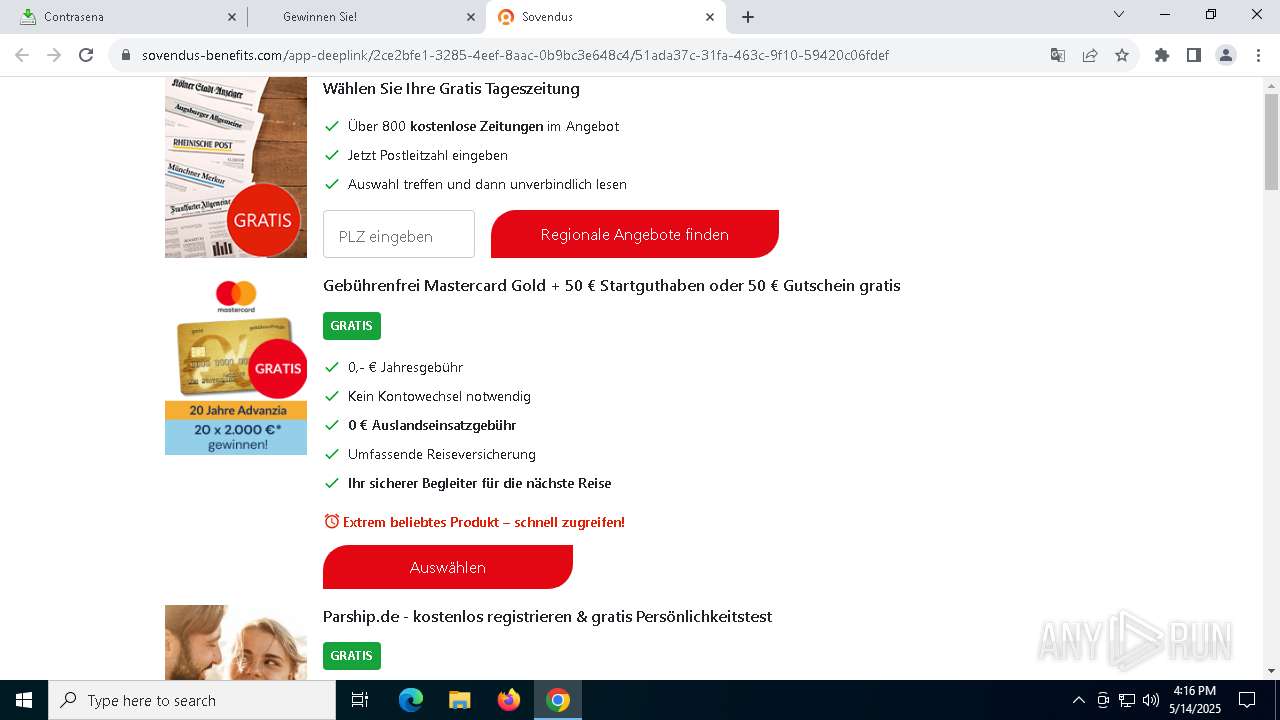Click Wählen Sie Ihre Gratis Tageszeitung heading
1280x720 pixels.
(451, 89)
